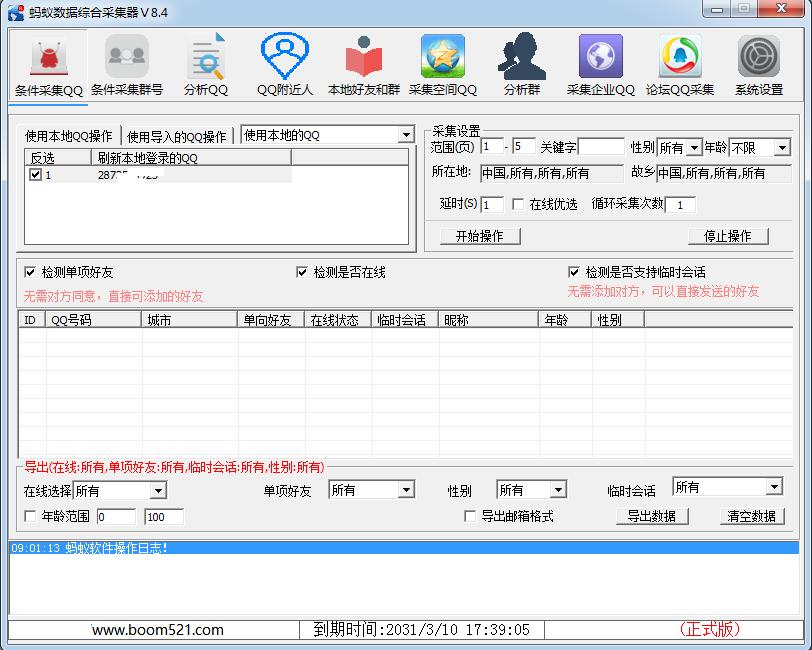
Task: Click the maximum age field showing 100
Action: coord(164,516)
